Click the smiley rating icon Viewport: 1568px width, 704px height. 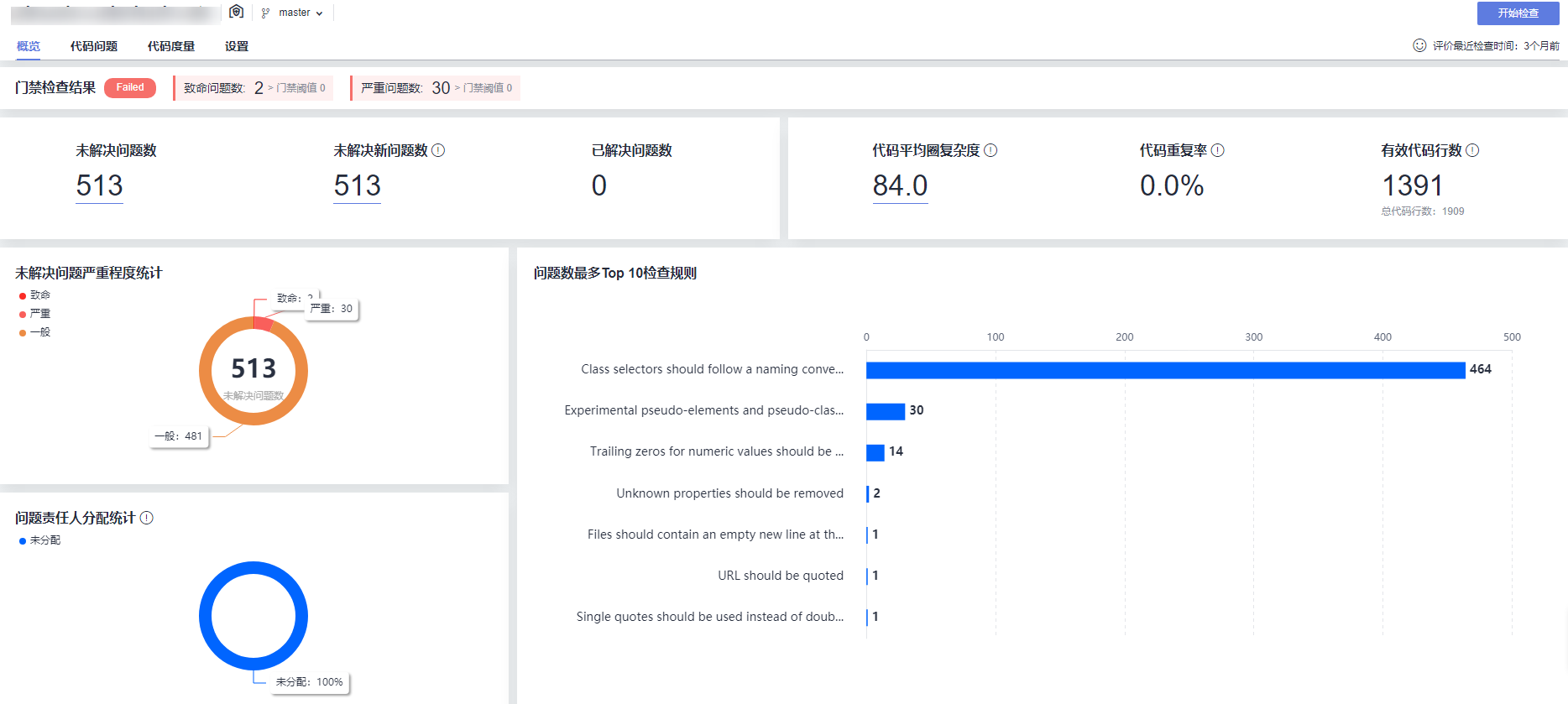[x=1419, y=45]
